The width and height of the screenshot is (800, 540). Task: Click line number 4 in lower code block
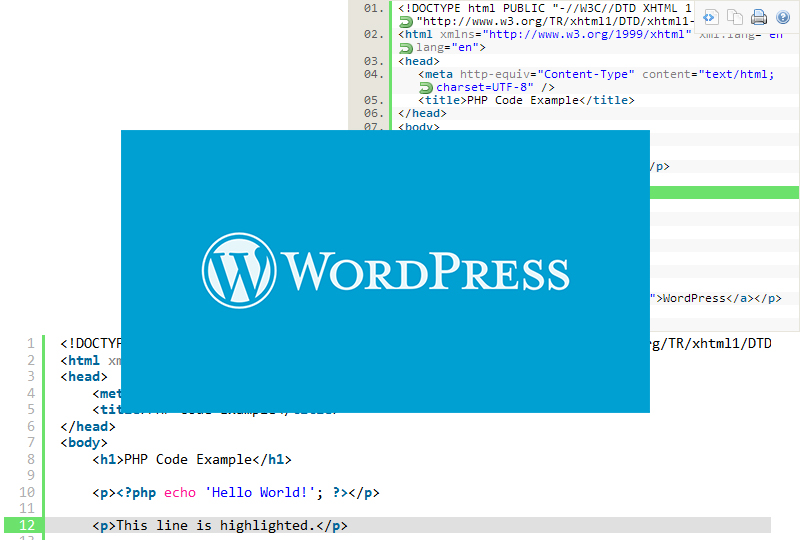[31, 393]
